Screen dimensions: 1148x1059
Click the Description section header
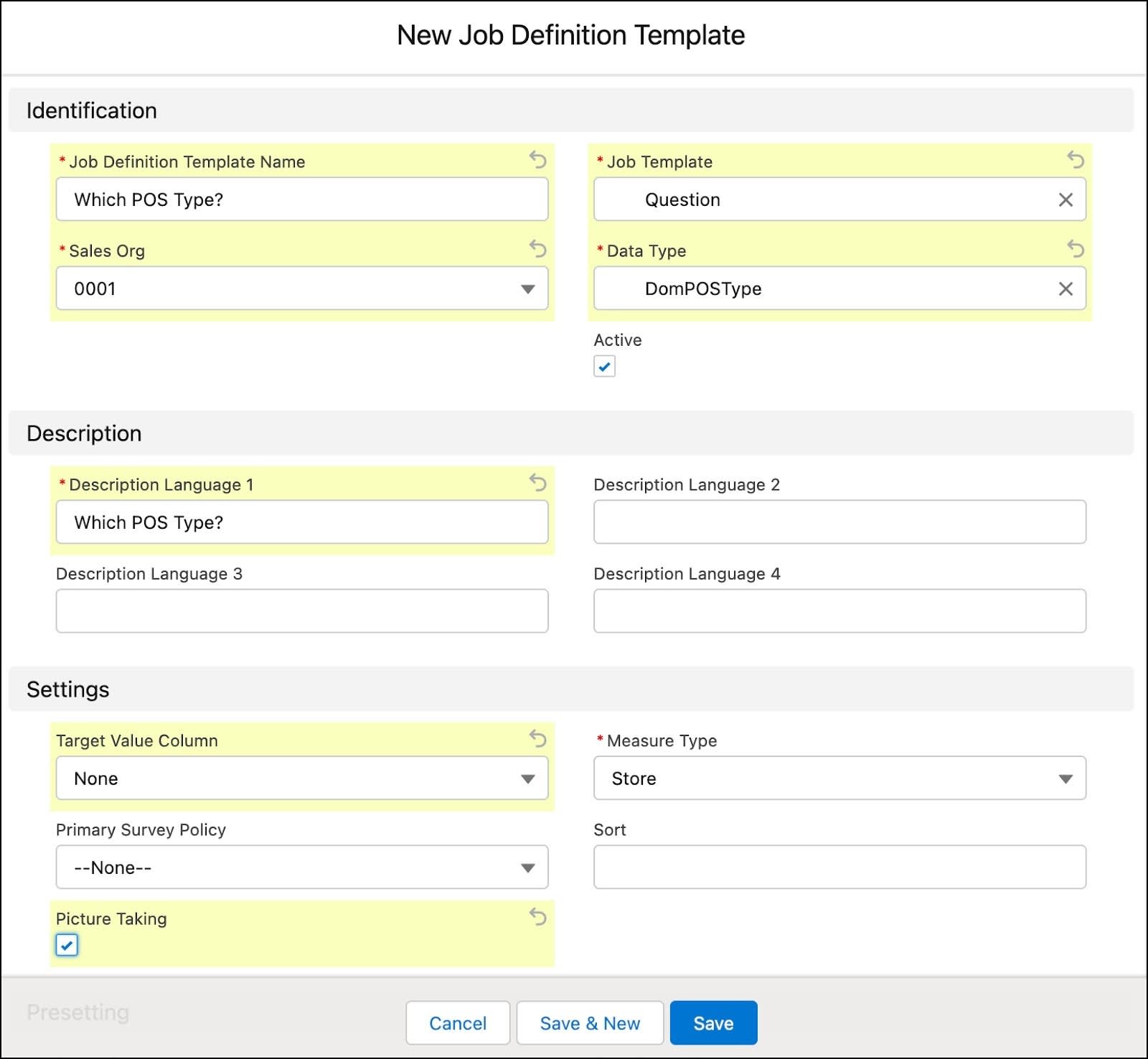571,433
